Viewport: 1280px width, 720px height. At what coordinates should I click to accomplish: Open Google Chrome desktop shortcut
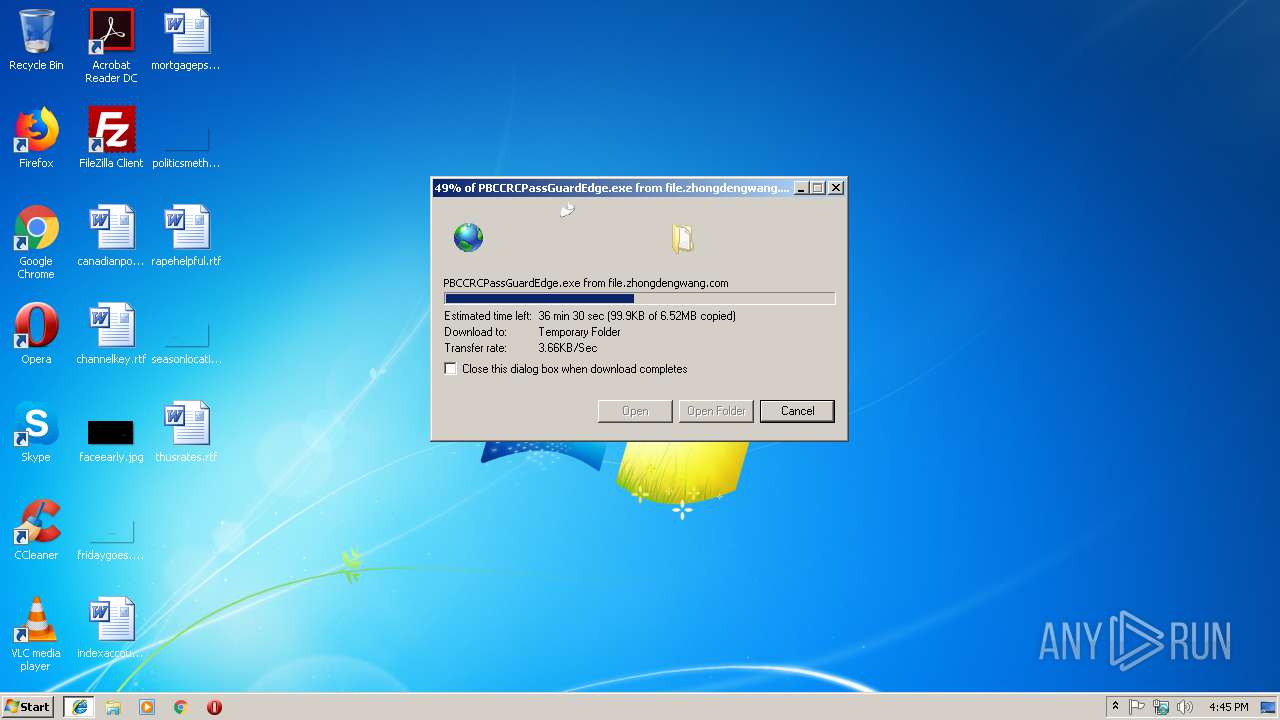point(36,242)
